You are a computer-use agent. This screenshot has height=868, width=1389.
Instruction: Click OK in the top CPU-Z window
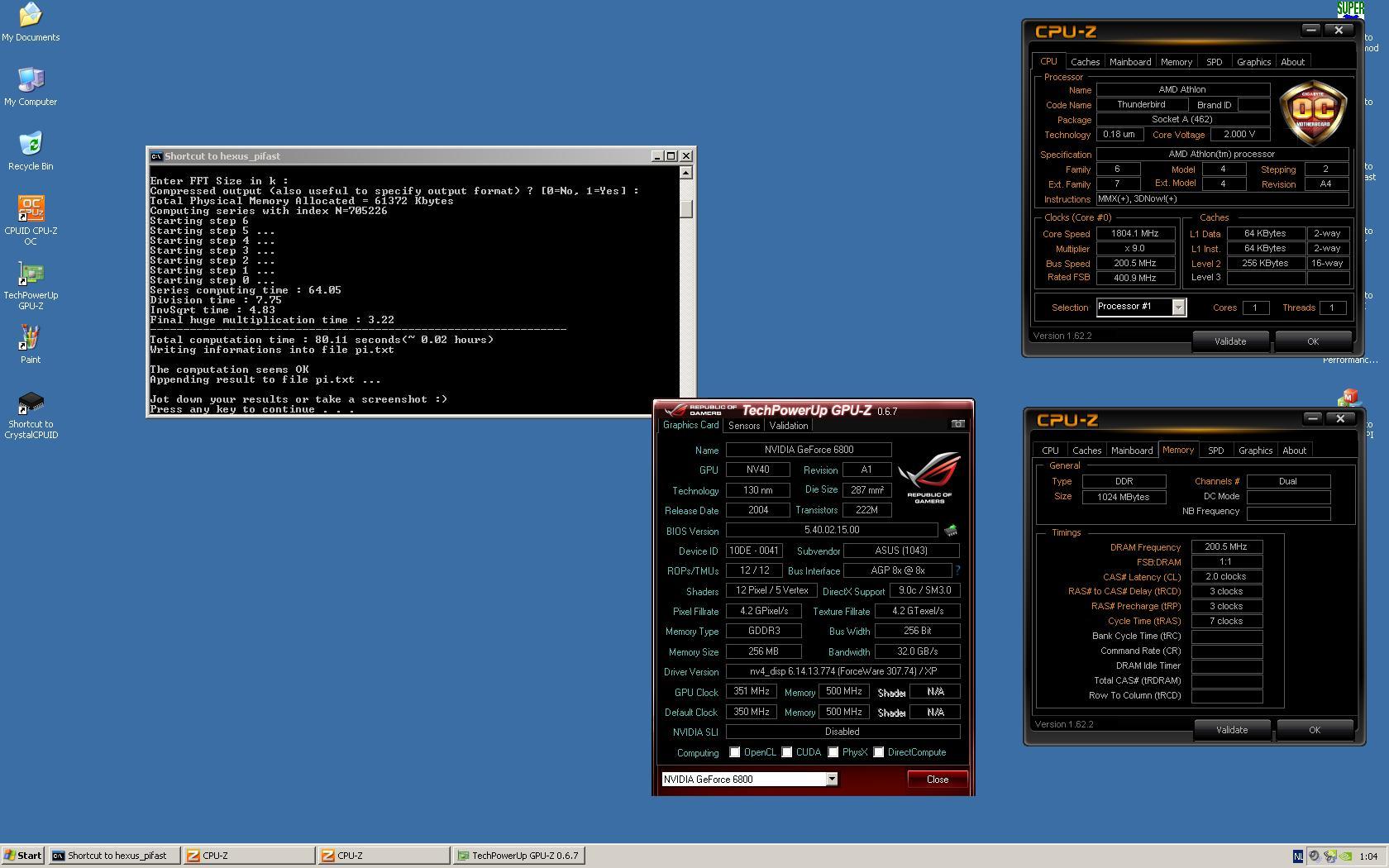tap(1312, 341)
